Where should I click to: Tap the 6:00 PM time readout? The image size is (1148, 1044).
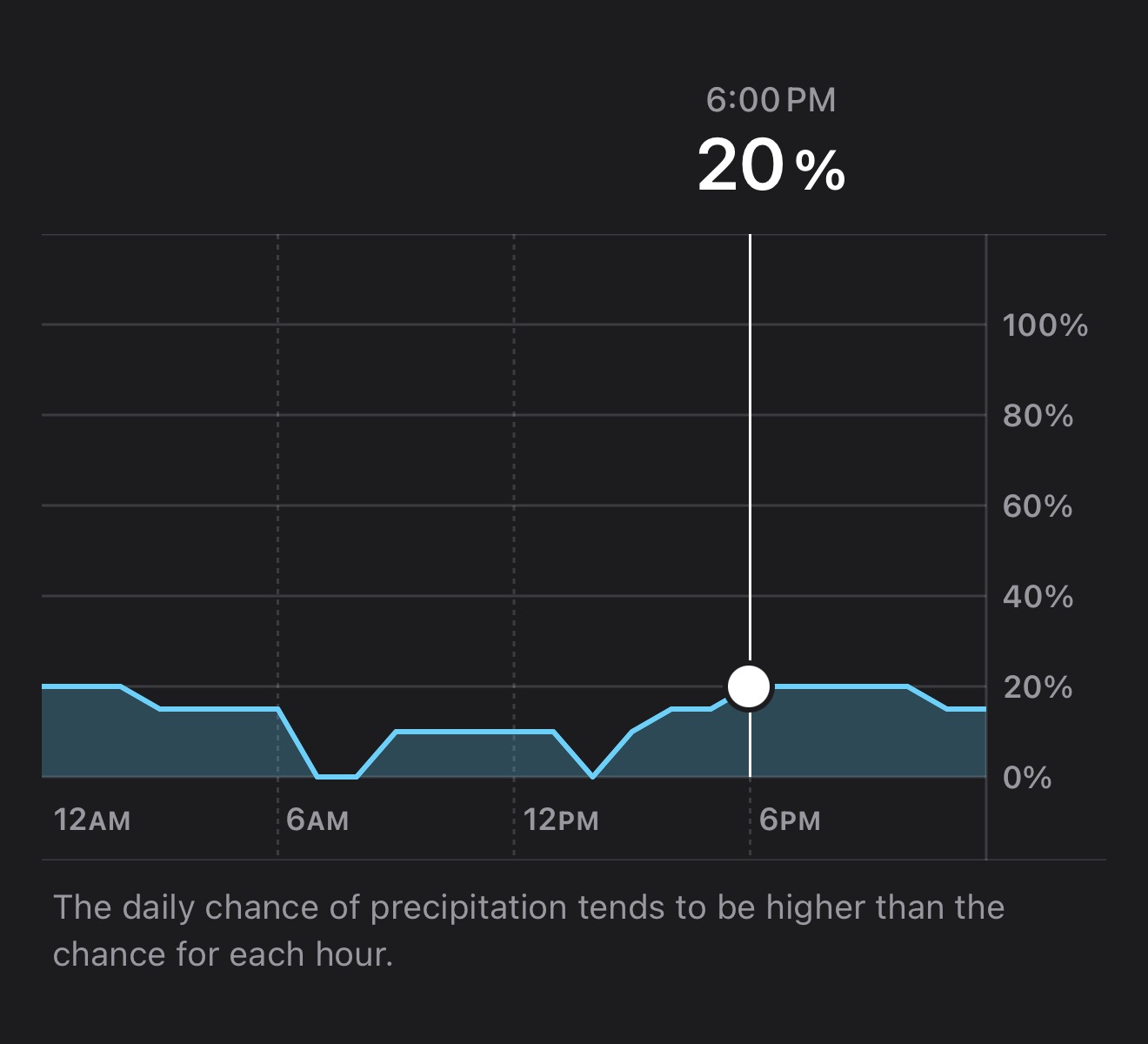771,100
